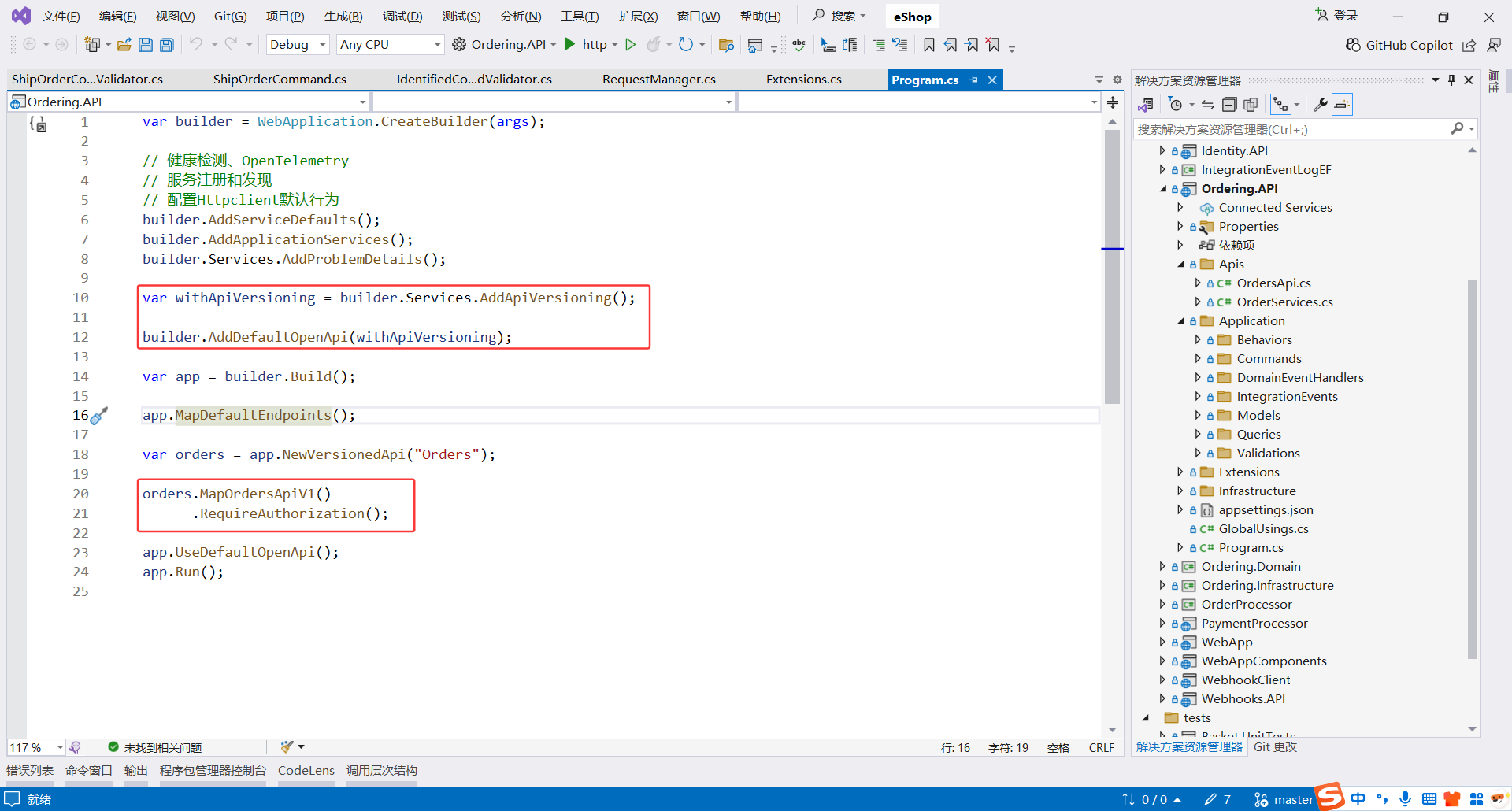Go to the next bookmark
1512x811 pixels.
972,45
